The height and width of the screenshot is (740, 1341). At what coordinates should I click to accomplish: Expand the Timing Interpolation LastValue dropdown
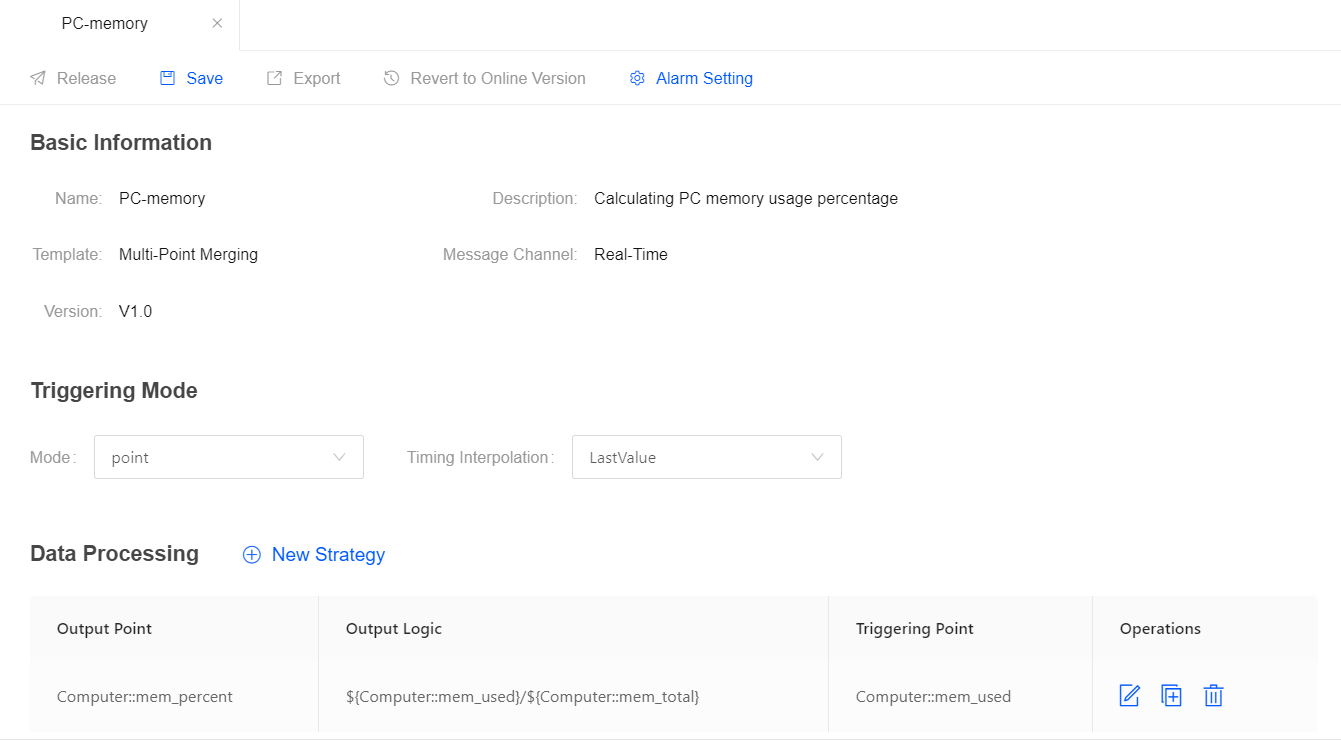[x=706, y=457]
